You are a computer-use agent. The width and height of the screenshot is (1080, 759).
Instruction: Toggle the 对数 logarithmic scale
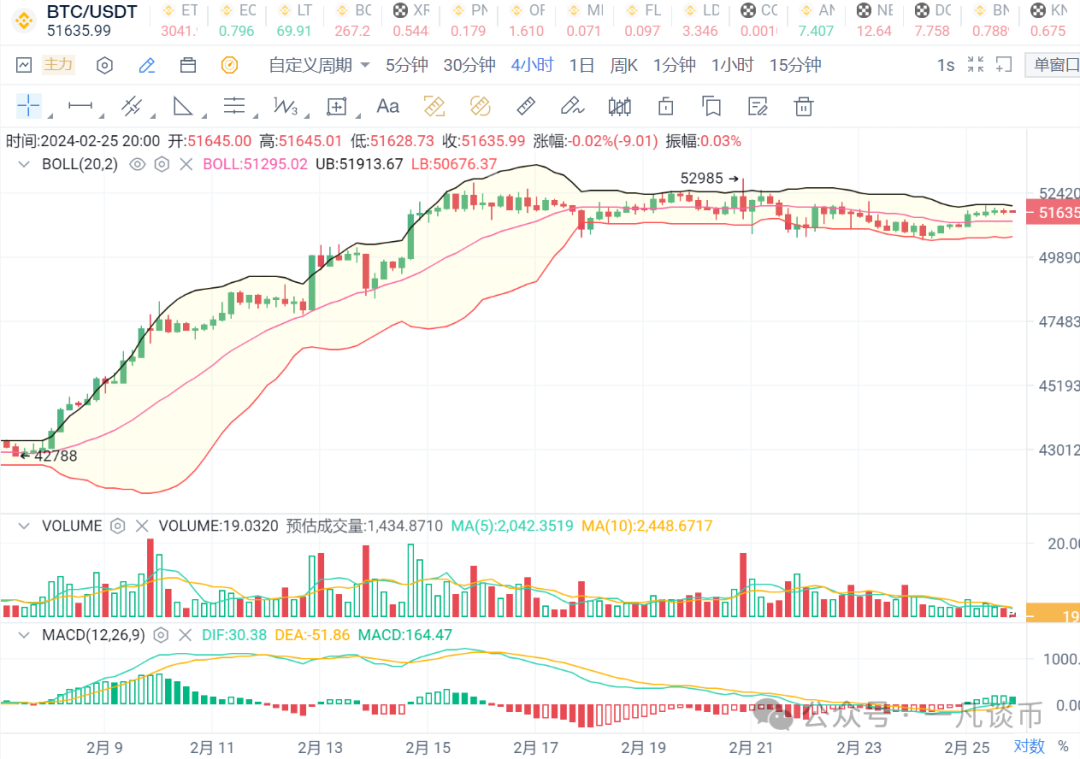click(1029, 747)
